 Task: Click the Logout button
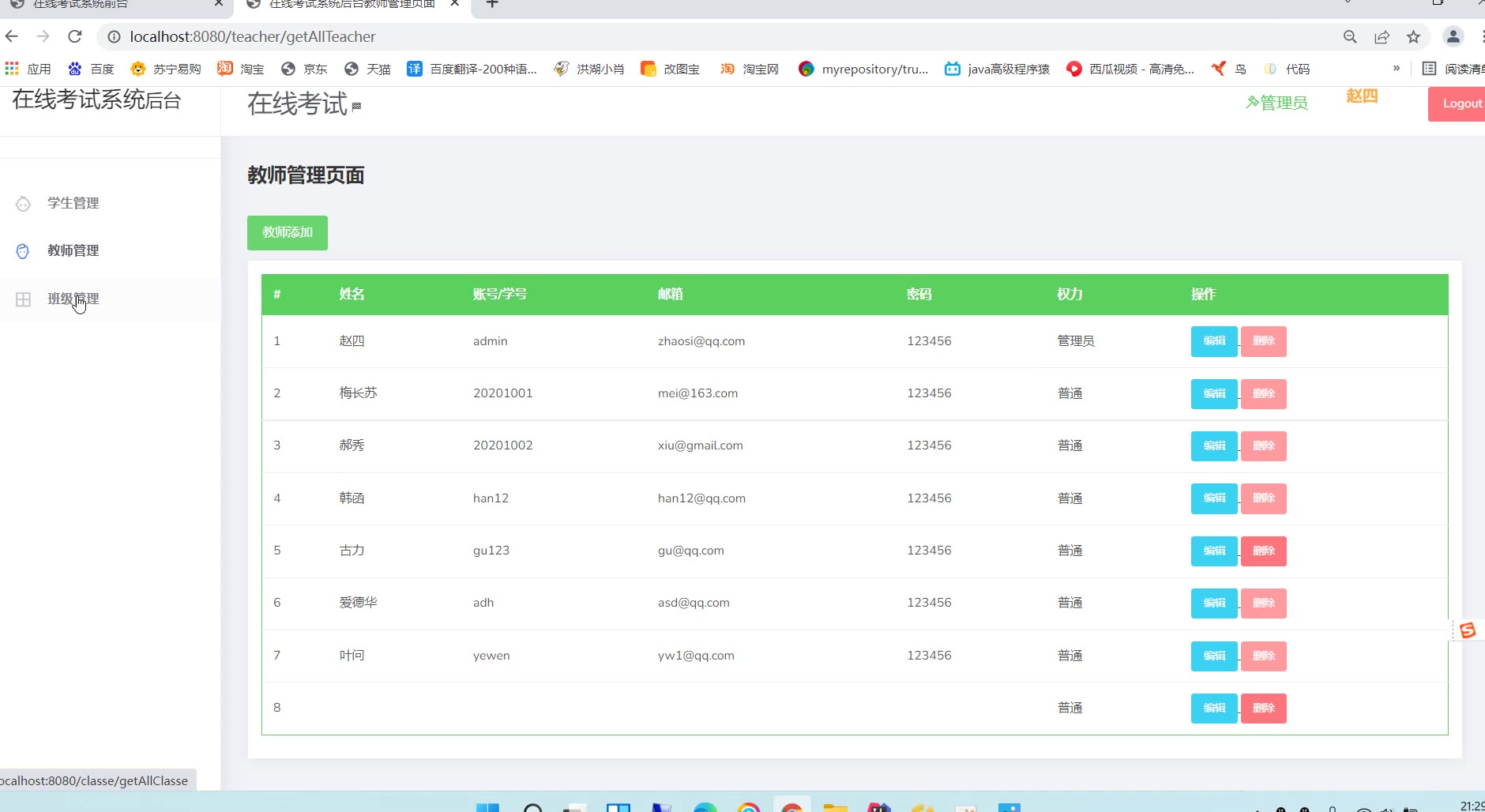1461,103
